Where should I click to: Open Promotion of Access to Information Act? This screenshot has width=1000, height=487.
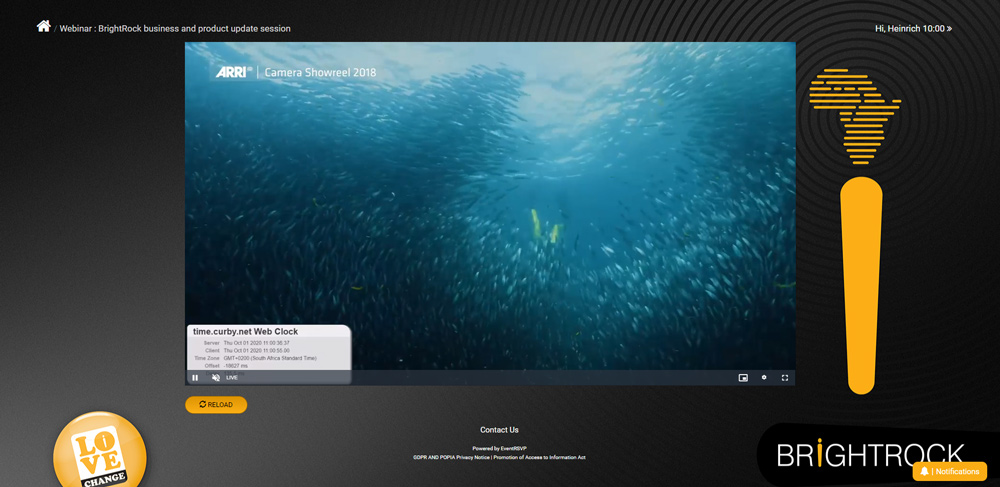539,457
